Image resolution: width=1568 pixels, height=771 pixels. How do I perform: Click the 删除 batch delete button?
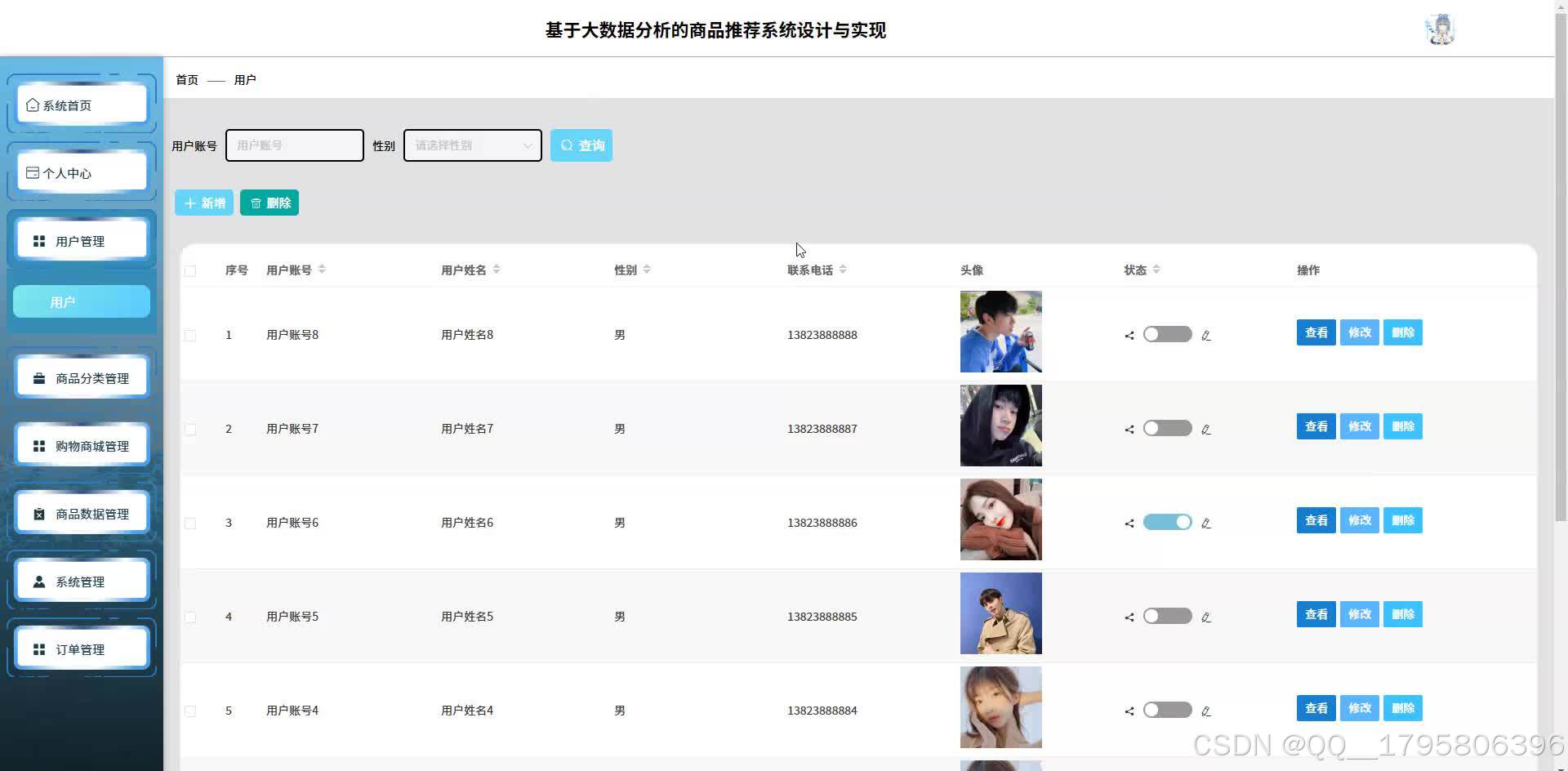[x=269, y=203]
